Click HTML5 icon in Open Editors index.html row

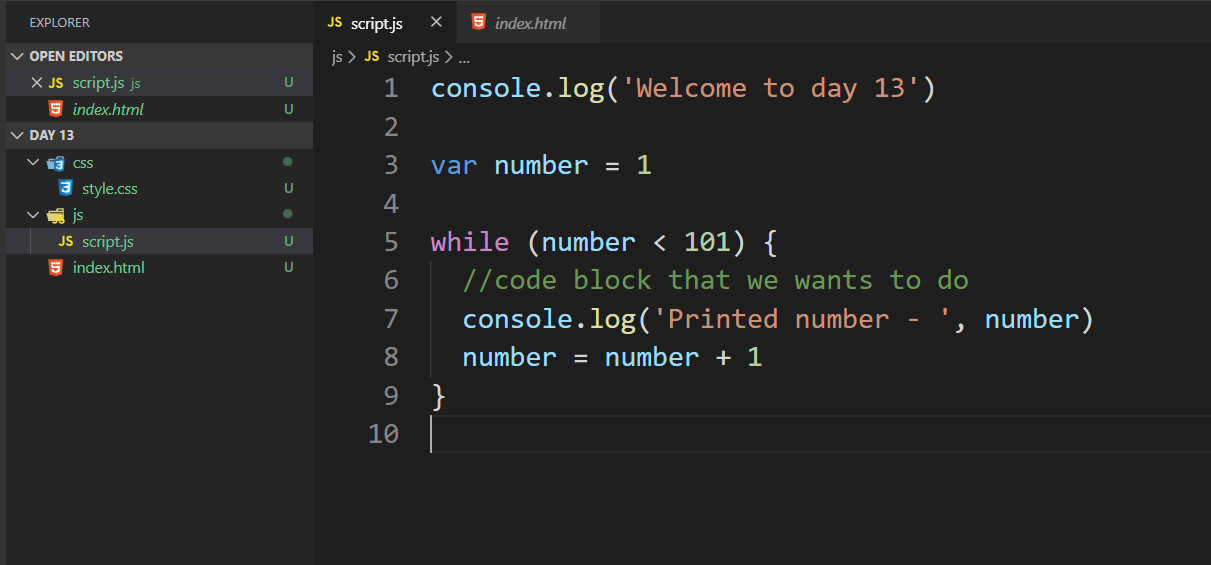[x=56, y=109]
